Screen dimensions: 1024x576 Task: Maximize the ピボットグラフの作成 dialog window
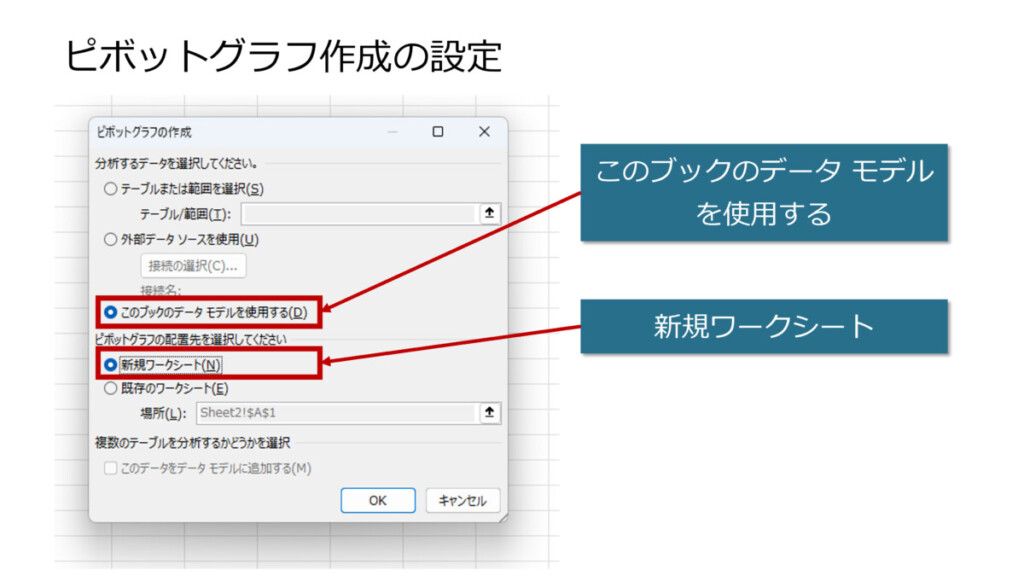[438, 132]
